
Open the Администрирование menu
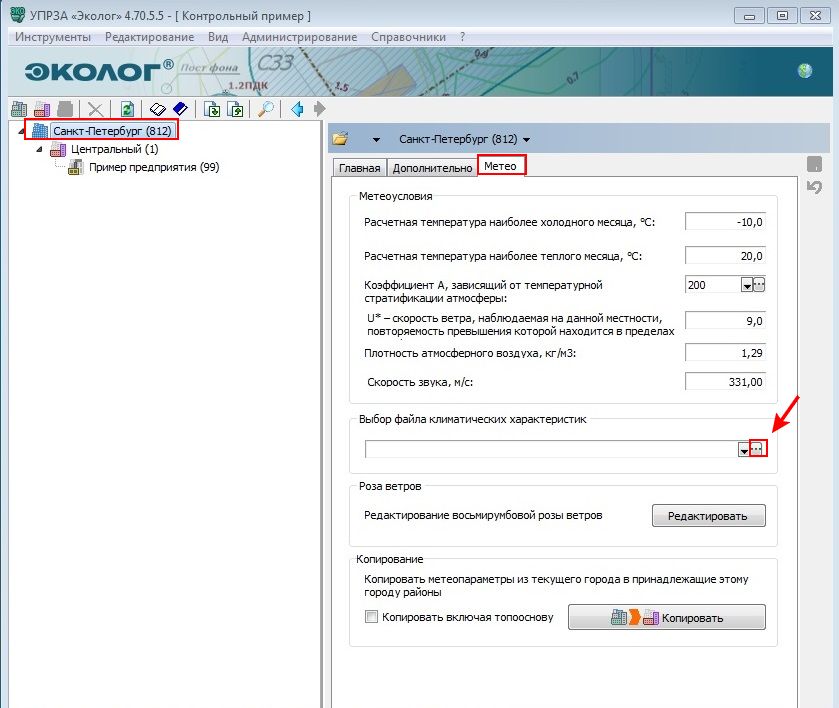pyautogui.click(x=299, y=37)
